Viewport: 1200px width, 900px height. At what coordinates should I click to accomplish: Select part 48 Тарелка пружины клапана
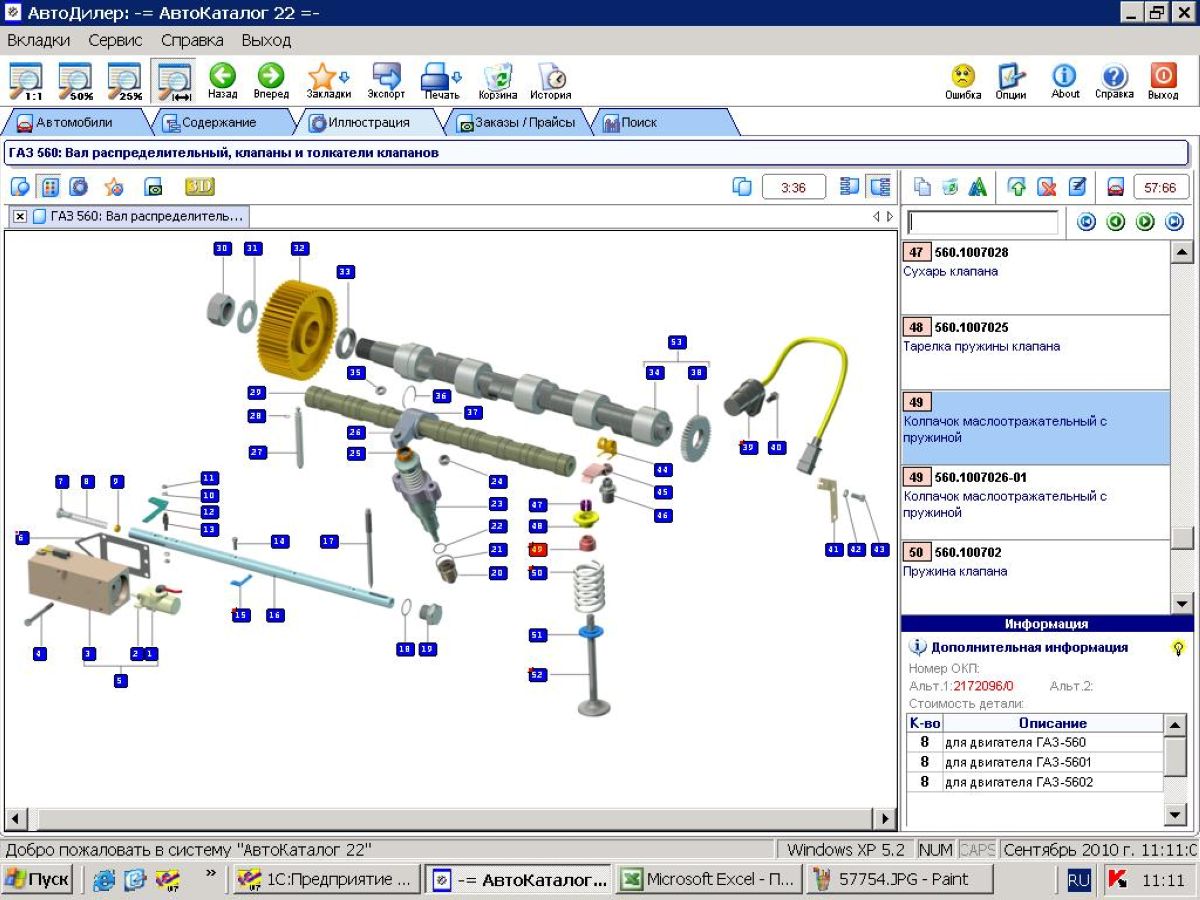coord(1035,352)
